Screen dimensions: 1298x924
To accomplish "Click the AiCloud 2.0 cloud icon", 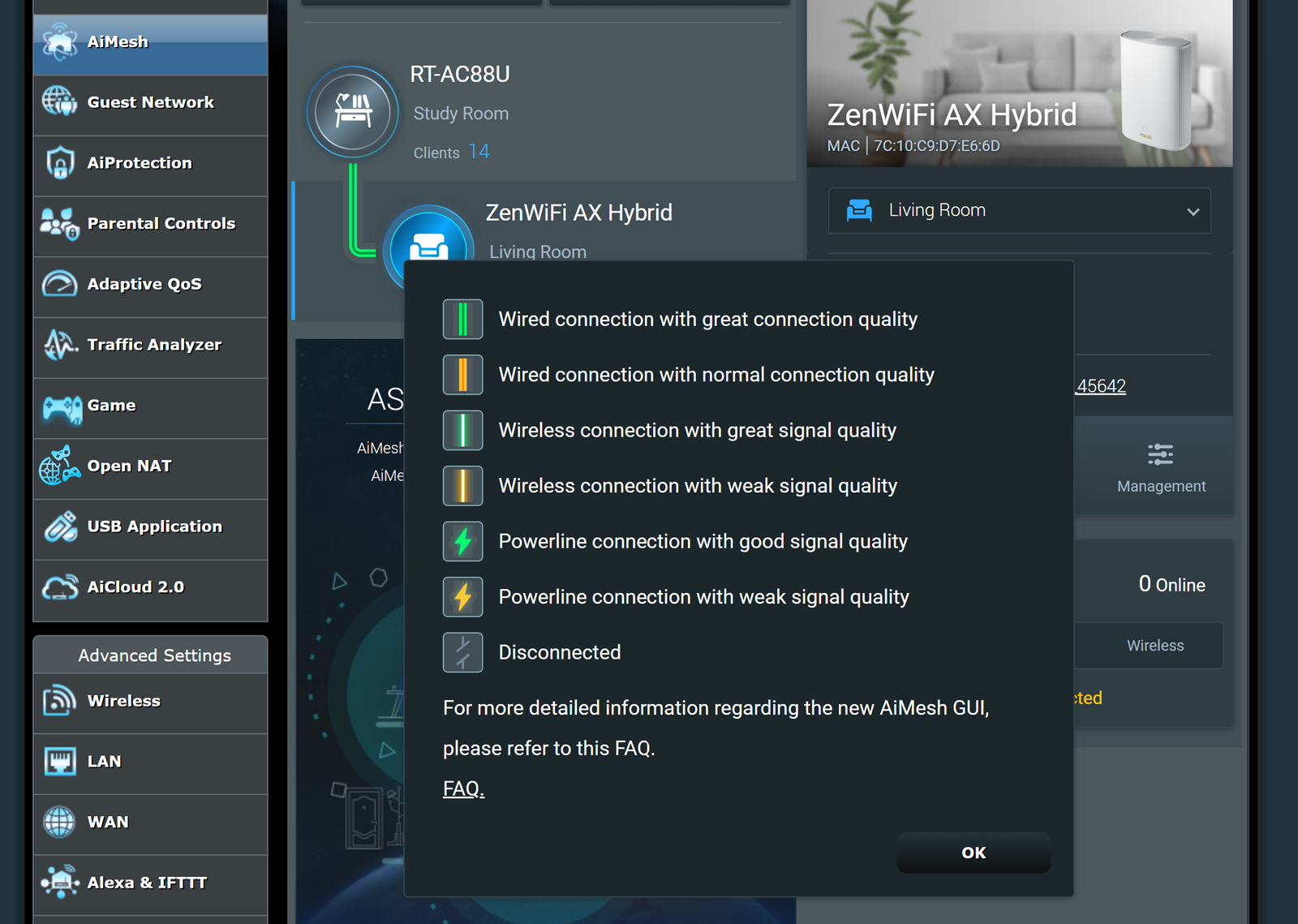I will pos(60,587).
